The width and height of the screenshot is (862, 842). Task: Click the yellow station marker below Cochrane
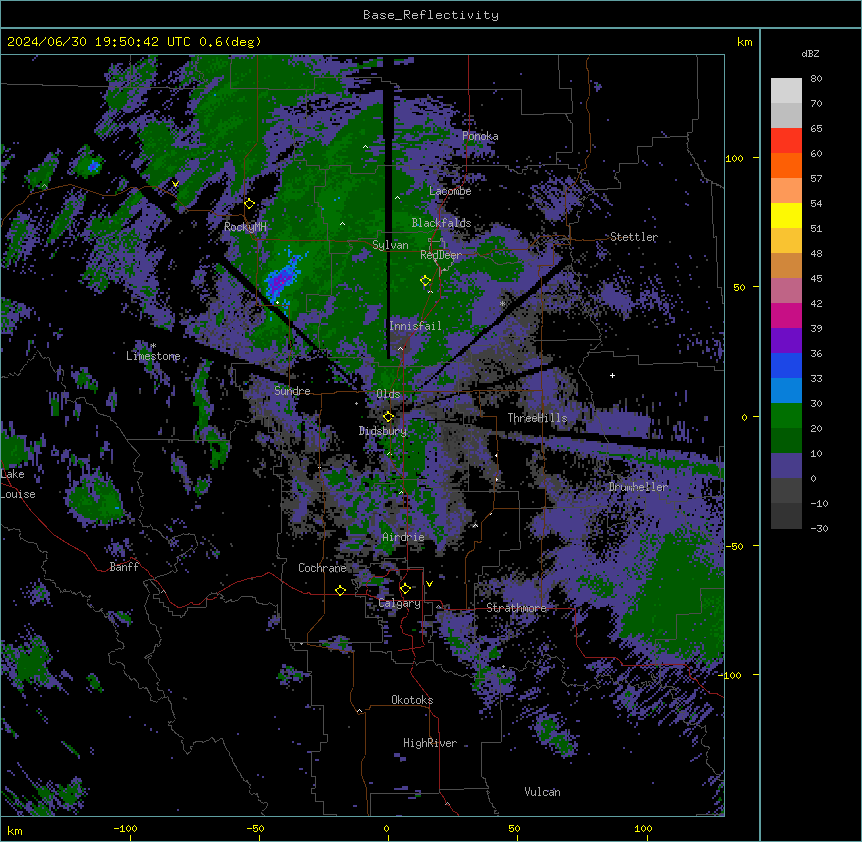(340, 590)
